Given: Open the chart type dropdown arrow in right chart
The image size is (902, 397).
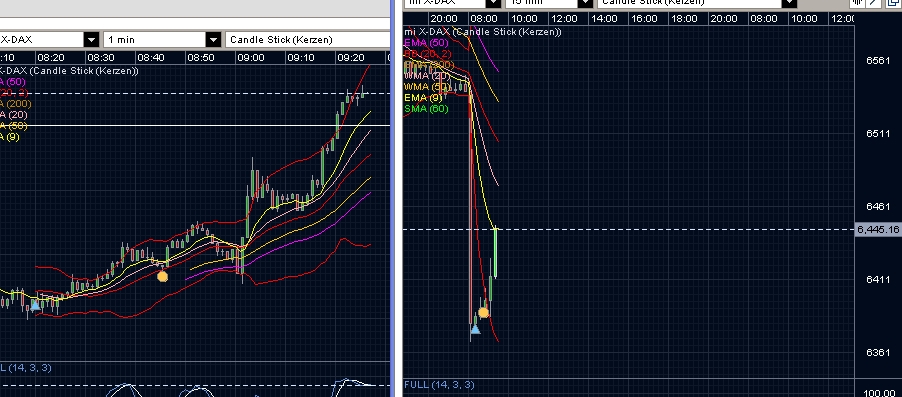Looking at the screenshot, I should click(x=789, y=3).
